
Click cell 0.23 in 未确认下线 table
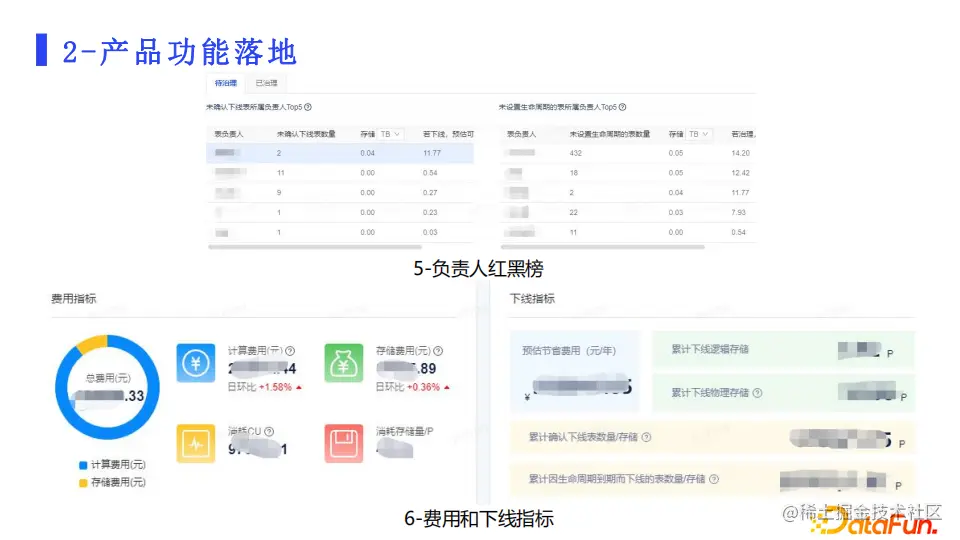pos(430,212)
